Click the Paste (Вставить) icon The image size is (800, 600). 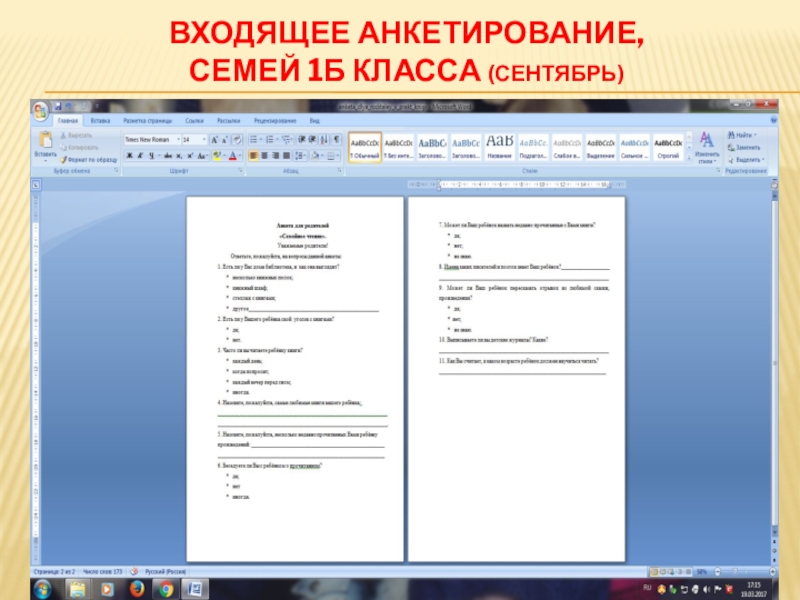click(45, 142)
